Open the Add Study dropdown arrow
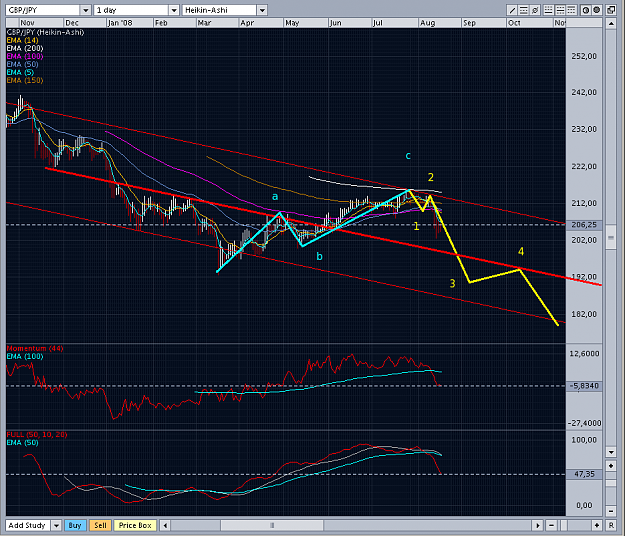625x536 pixels. coord(56,525)
